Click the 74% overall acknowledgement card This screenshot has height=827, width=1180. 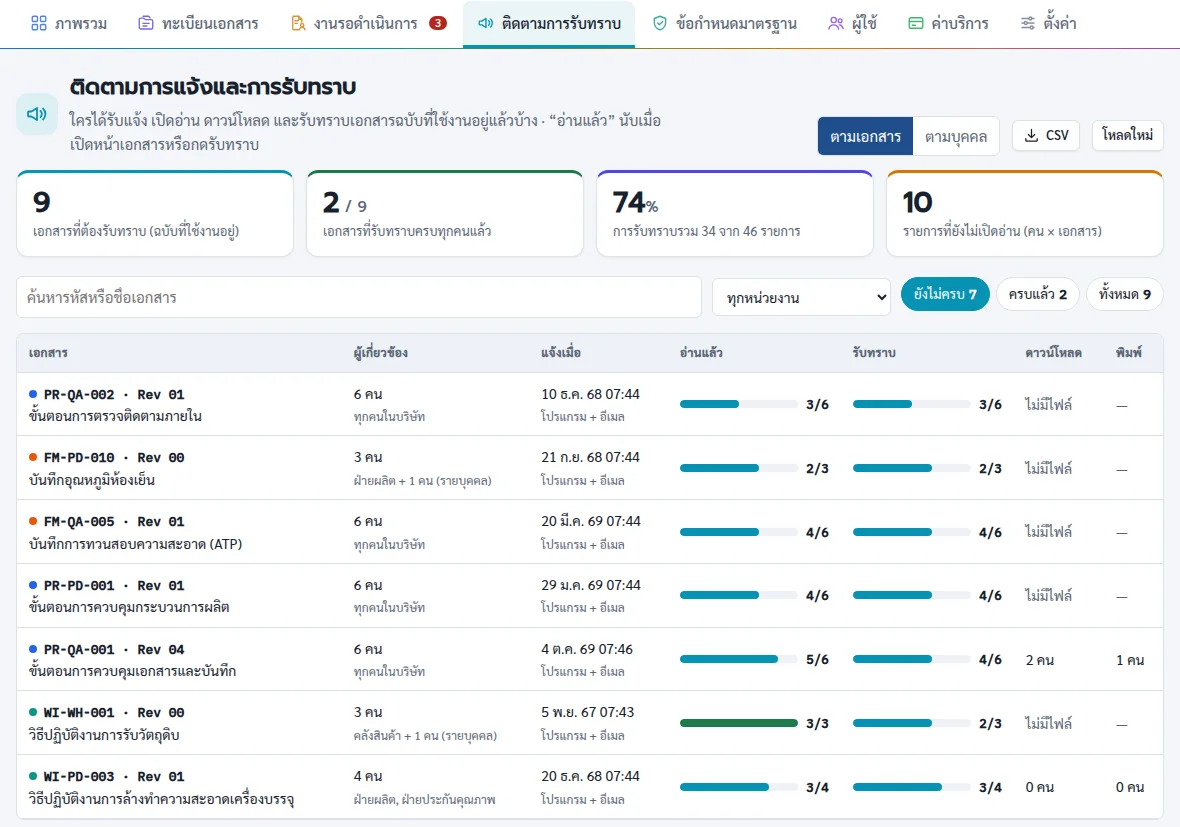click(x=734, y=214)
